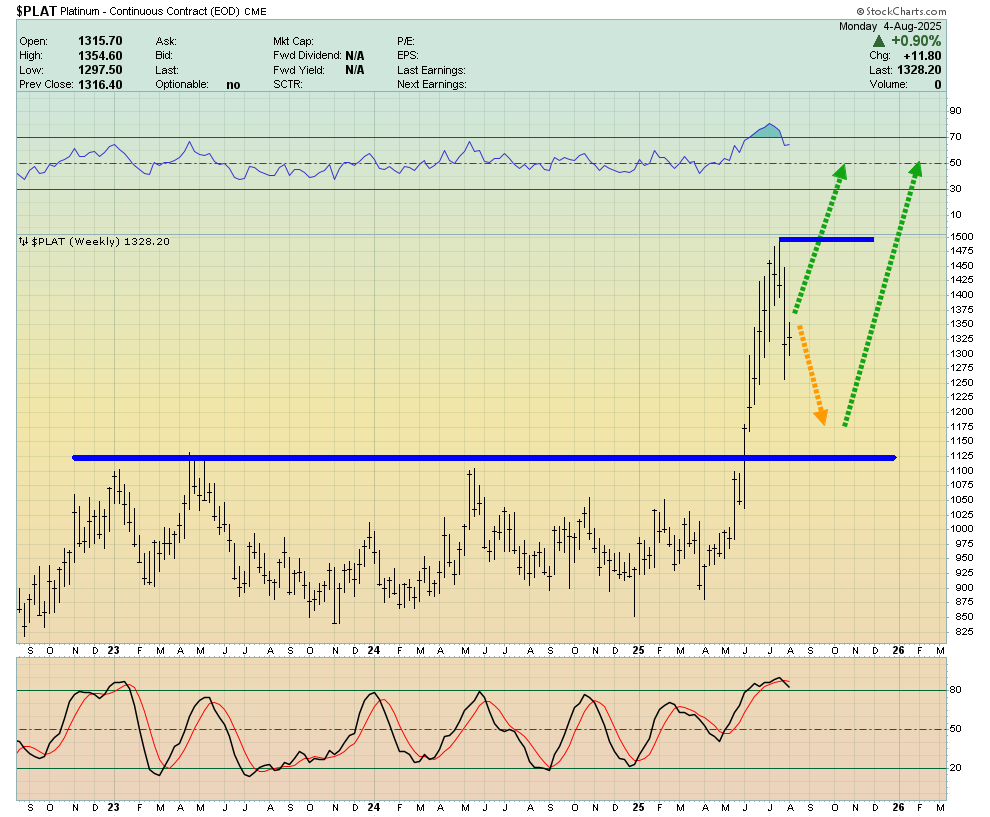990x817 pixels.
Task: Click the Last price 1328.20 in header
Action: coord(919,70)
